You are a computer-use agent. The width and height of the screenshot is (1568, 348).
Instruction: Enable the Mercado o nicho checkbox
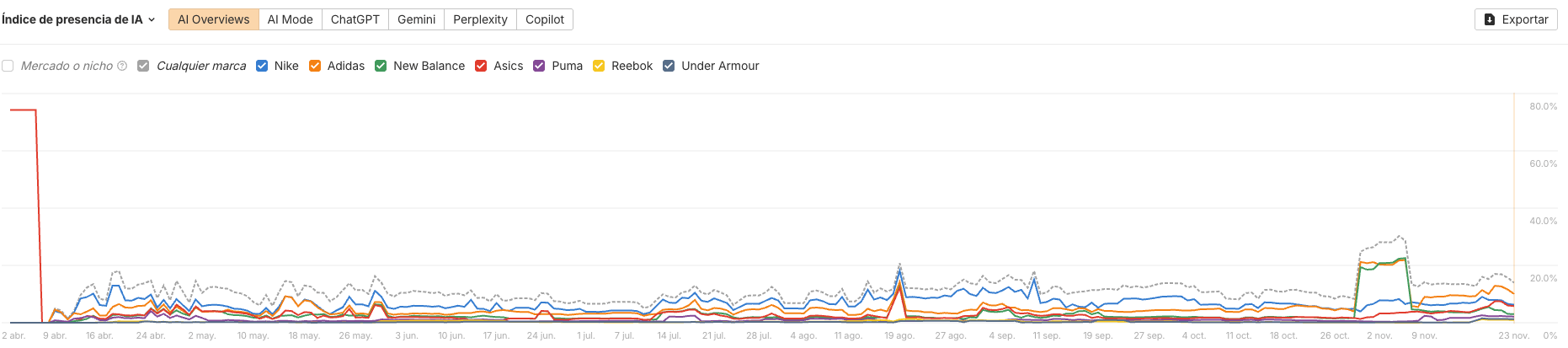(x=8, y=66)
